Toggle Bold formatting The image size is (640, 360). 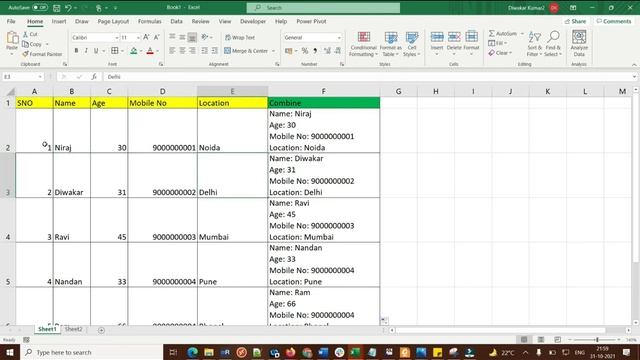(76, 51)
